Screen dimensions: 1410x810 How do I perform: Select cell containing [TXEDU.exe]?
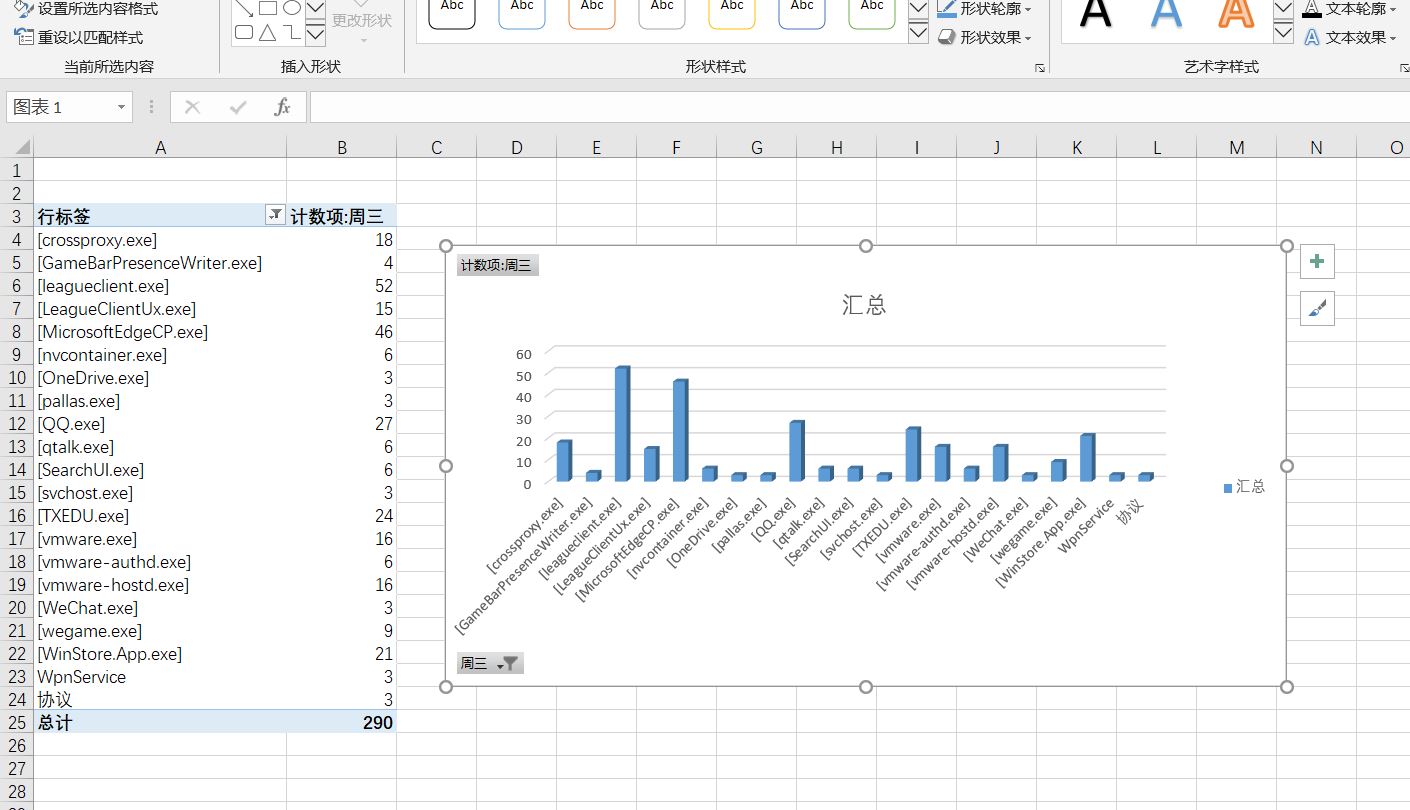[160, 516]
